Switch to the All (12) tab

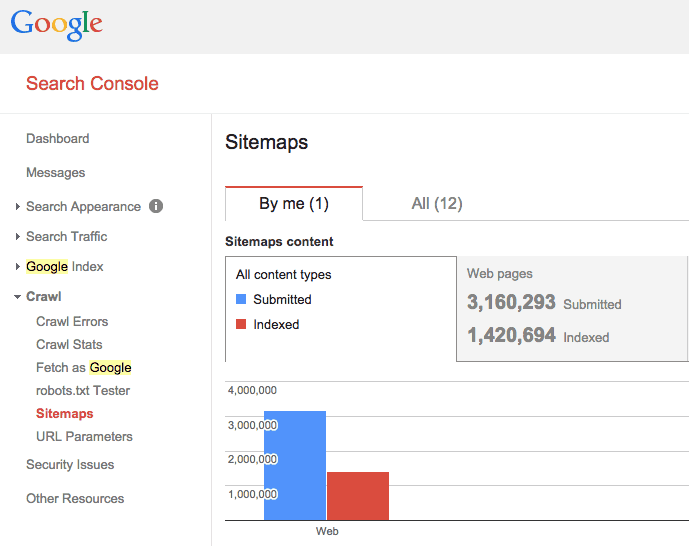[437, 203]
